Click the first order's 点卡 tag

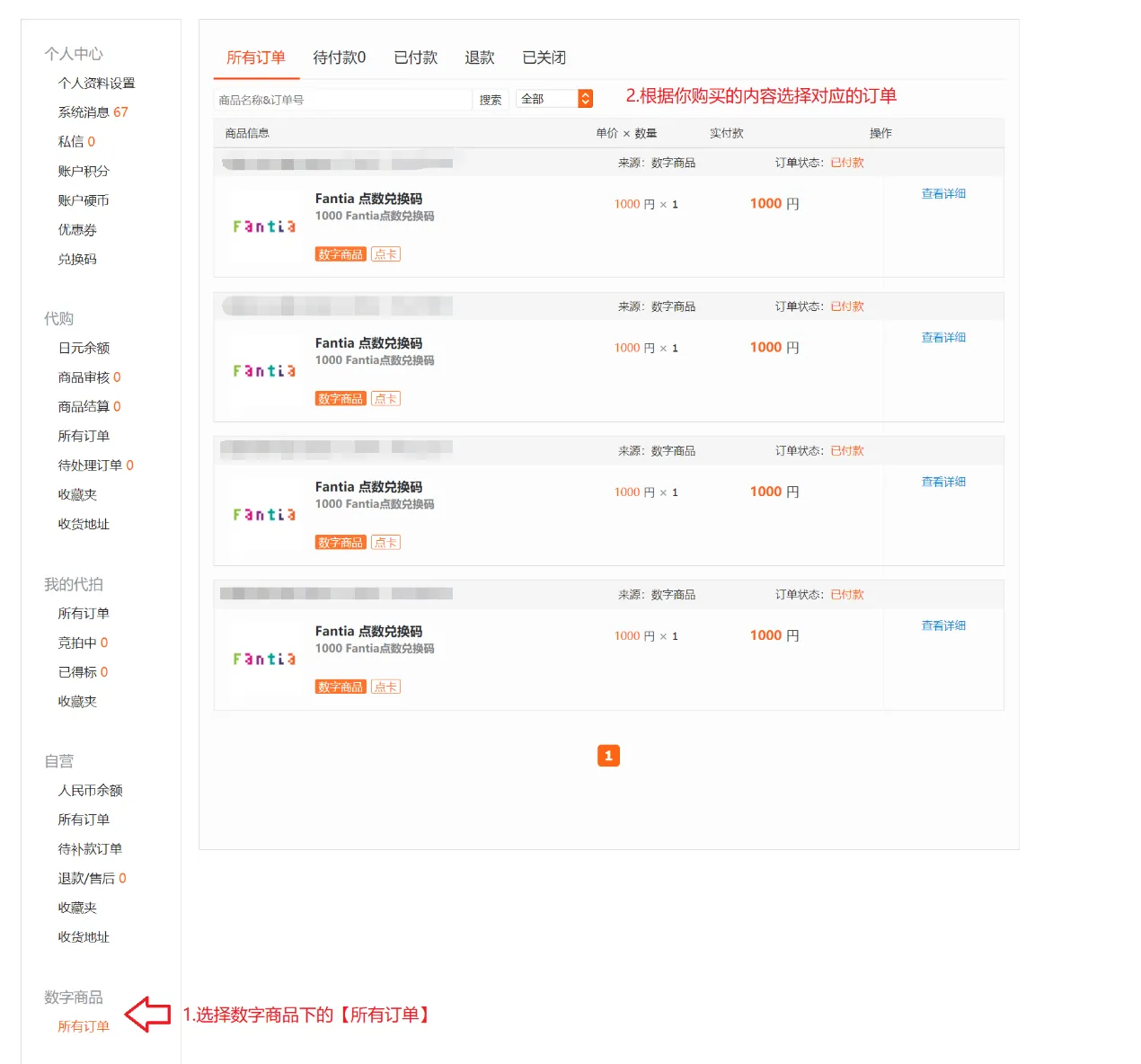click(x=385, y=254)
